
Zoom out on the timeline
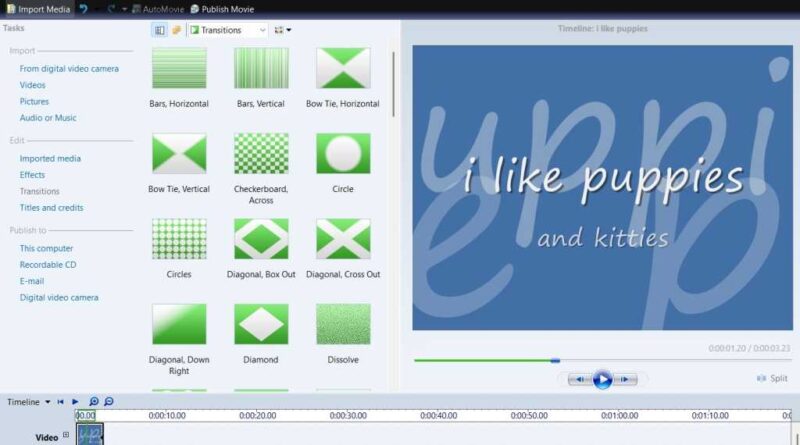[109, 402]
